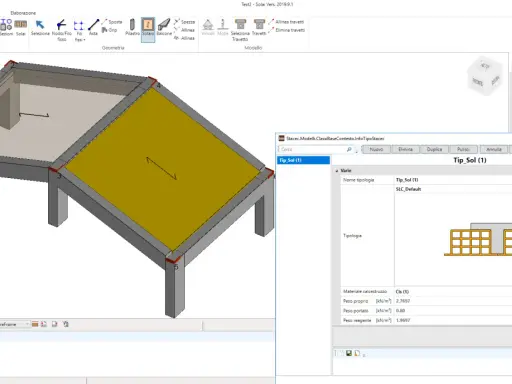Image resolution: width=512 pixels, height=384 pixels.
Task: Open the Fili fissi dropdown tool
Action: 79,30
